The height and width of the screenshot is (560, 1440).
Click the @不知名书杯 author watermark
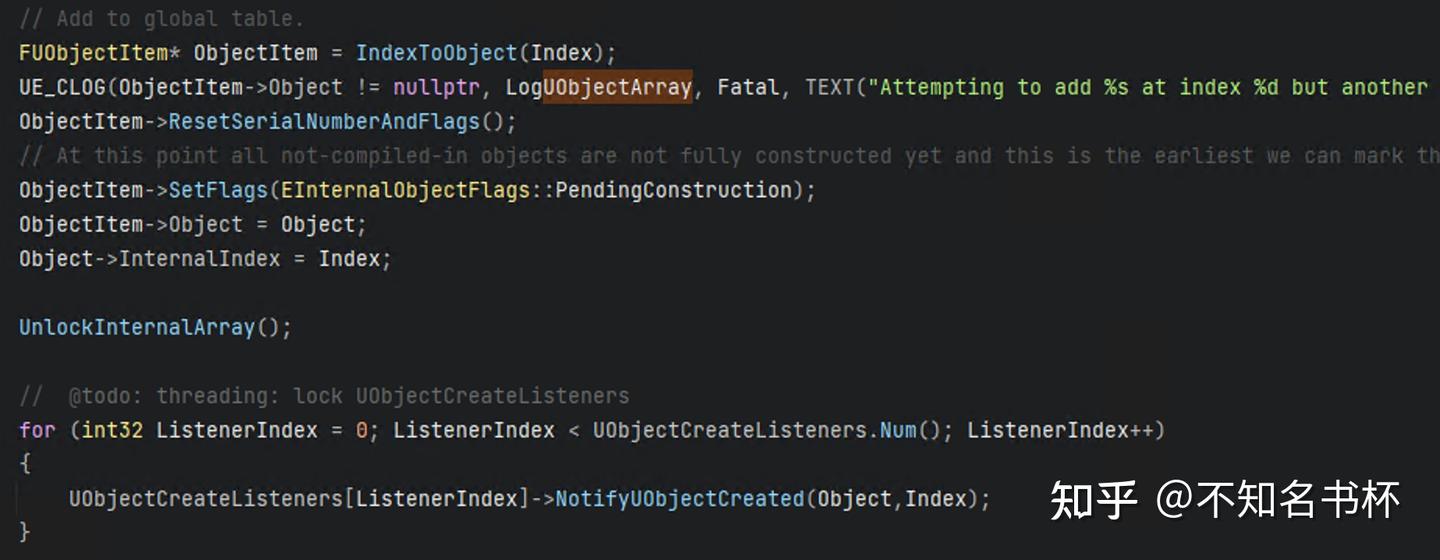[x=1277, y=499]
